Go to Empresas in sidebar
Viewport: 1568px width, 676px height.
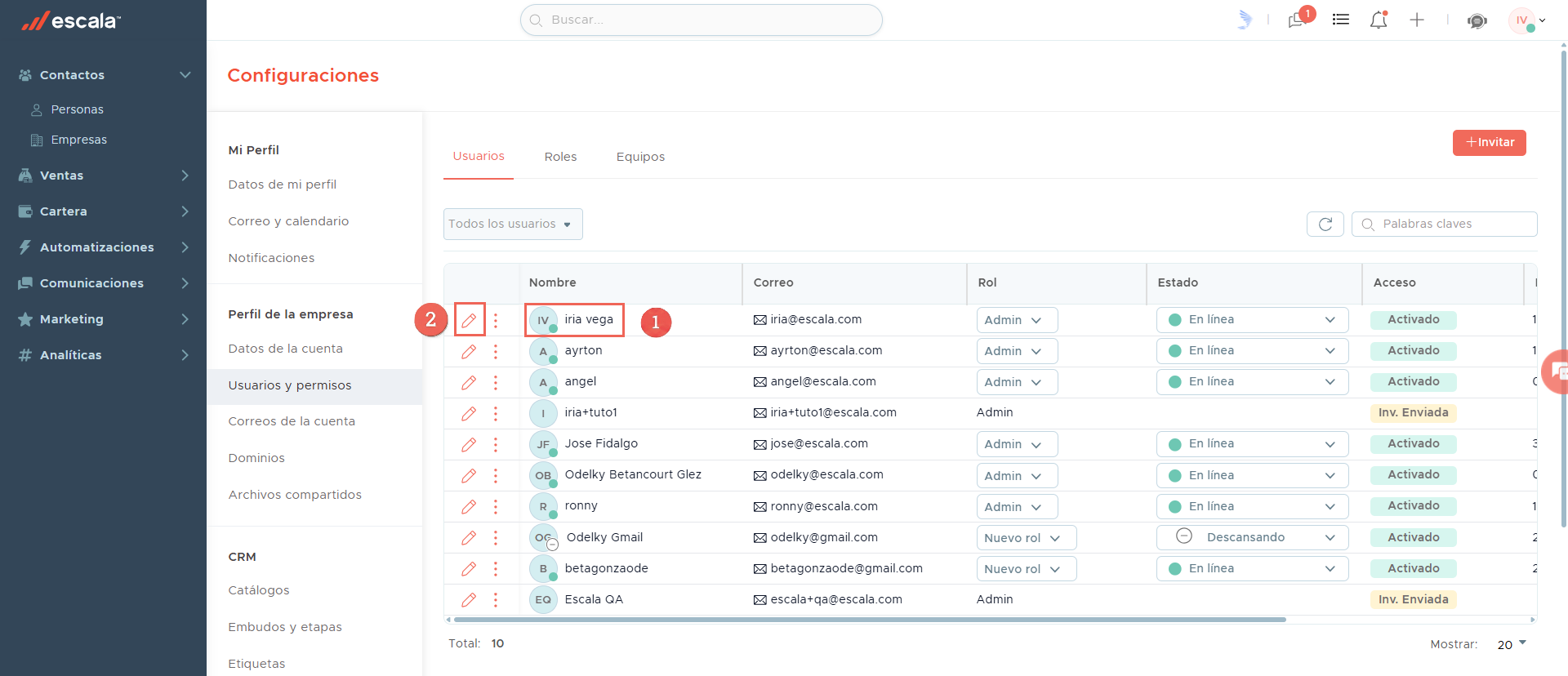(78, 140)
